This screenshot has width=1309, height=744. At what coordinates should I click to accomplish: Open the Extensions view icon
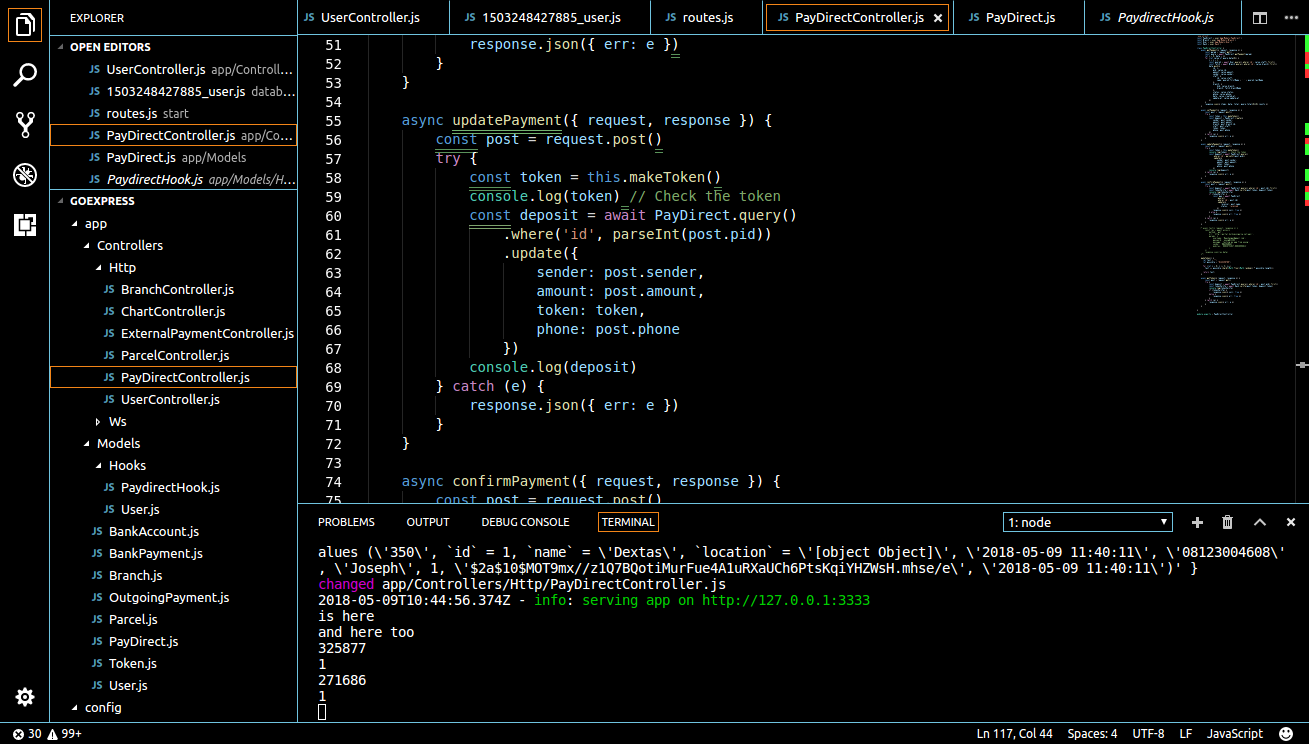[25, 225]
